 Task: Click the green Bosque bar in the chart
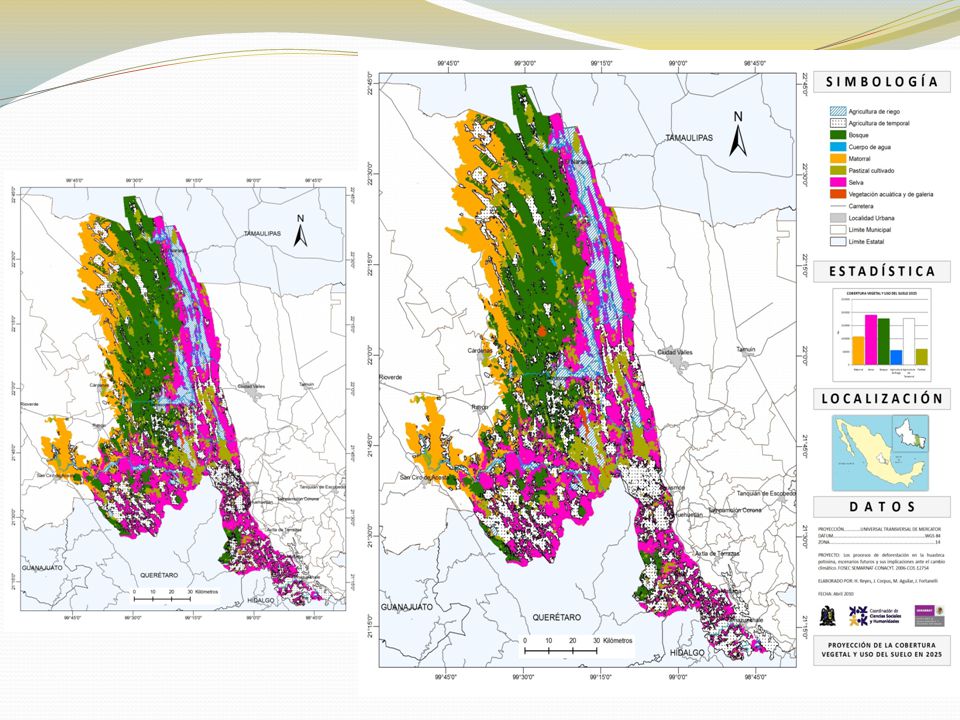[x=883, y=342]
